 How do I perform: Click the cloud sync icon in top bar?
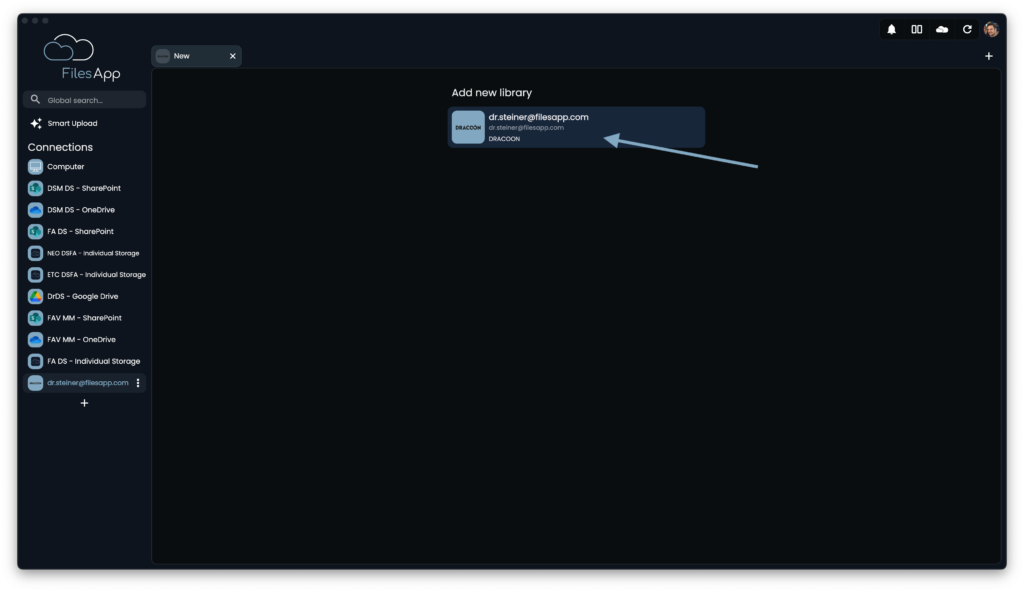point(942,29)
